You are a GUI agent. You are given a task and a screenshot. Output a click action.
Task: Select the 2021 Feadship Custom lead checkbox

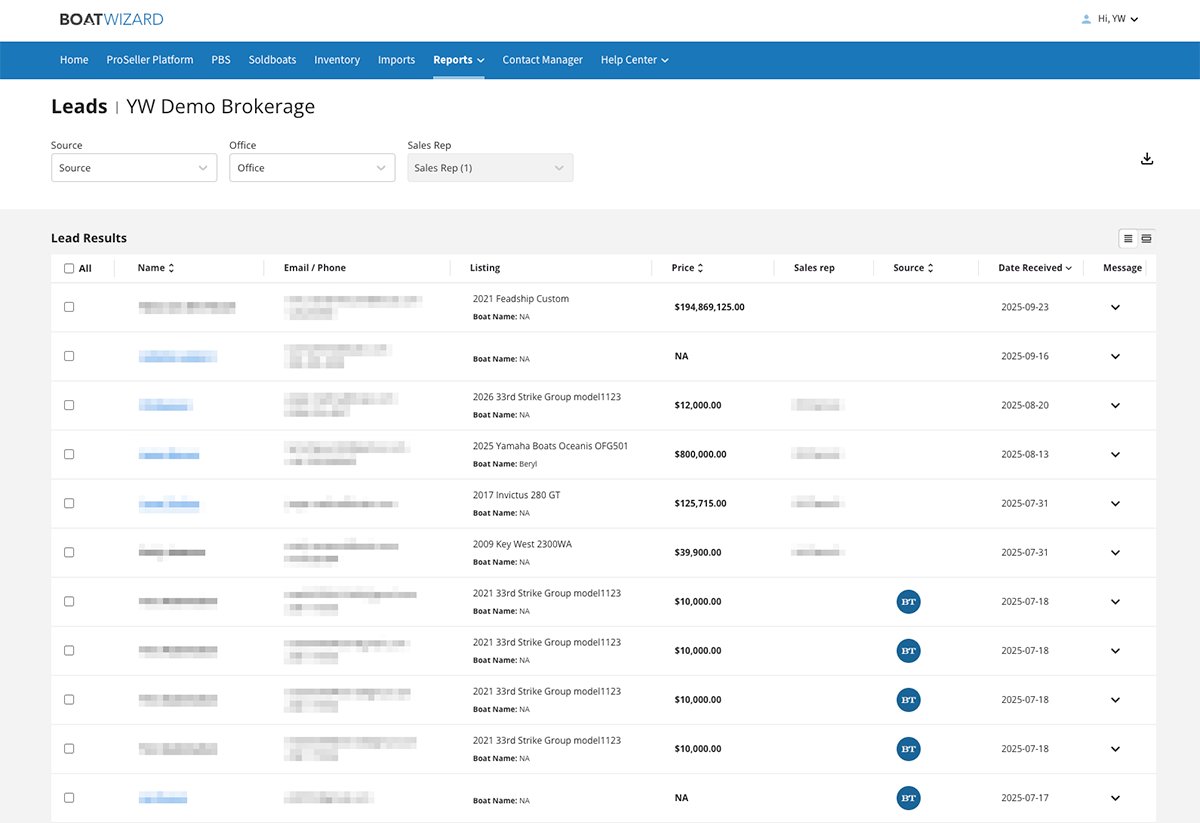click(x=69, y=307)
